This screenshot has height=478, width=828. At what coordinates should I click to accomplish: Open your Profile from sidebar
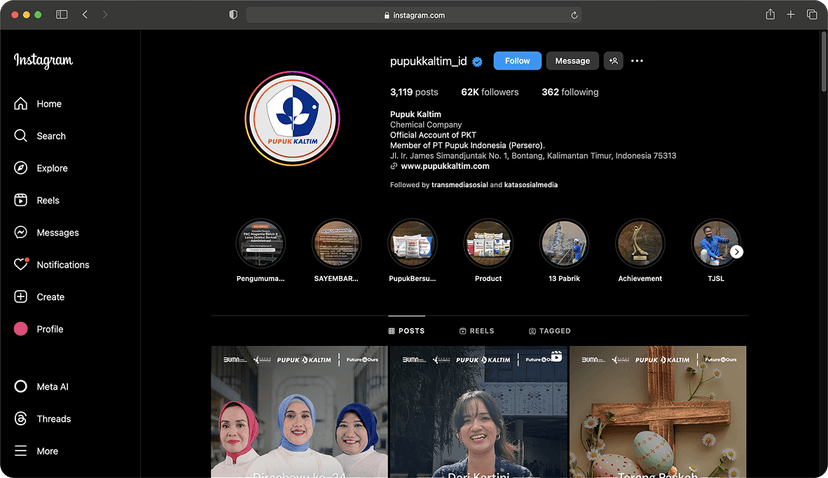point(39,330)
